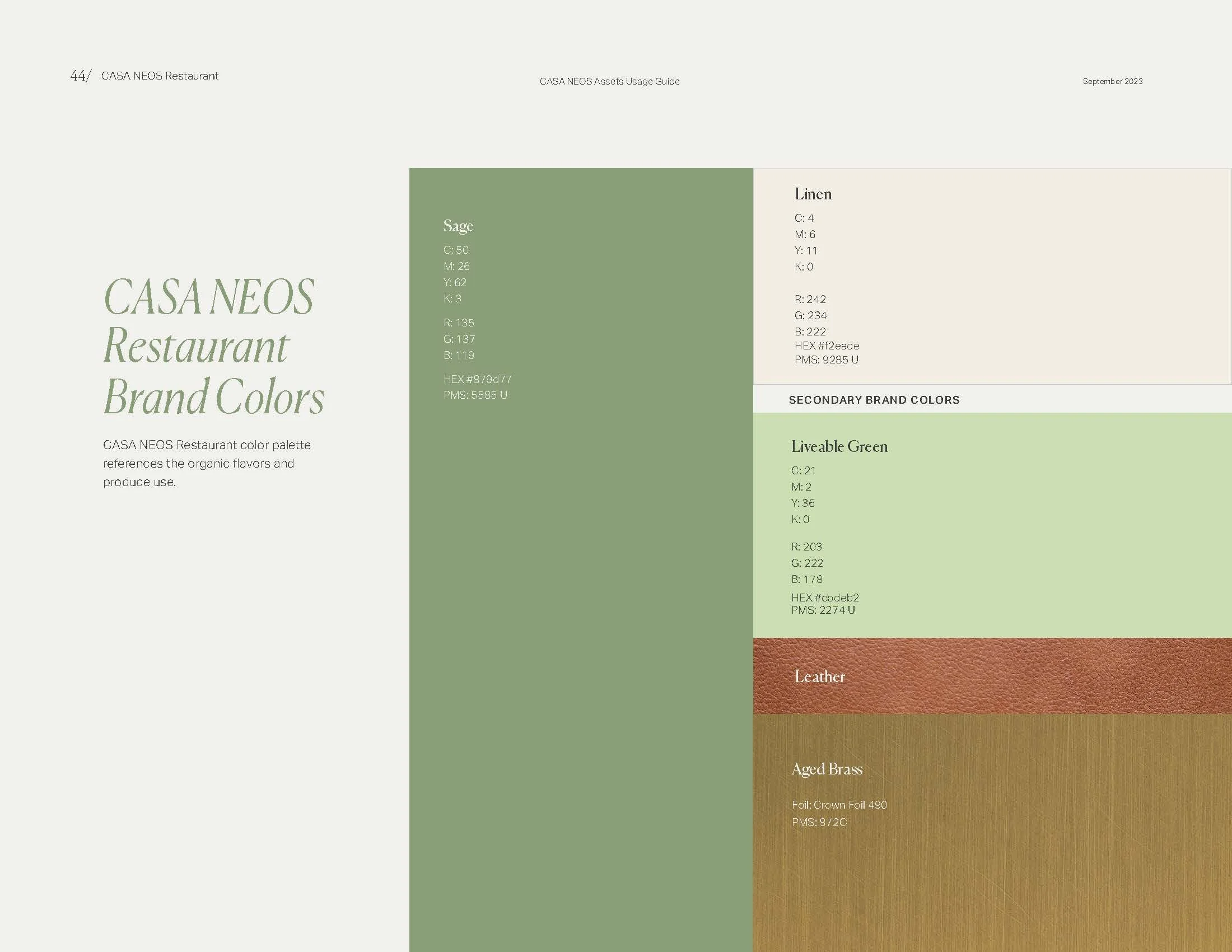Click Sage value 'K: 3'
The width and height of the screenshot is (1232, 952).
click(x=452, y=299)
